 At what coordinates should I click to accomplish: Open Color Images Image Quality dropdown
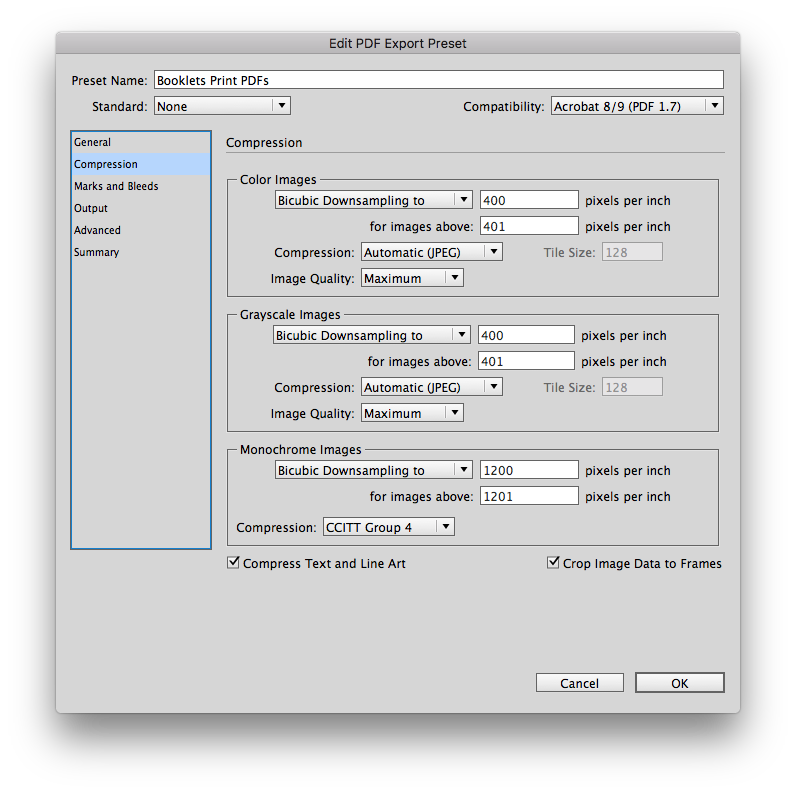[412, 278]
